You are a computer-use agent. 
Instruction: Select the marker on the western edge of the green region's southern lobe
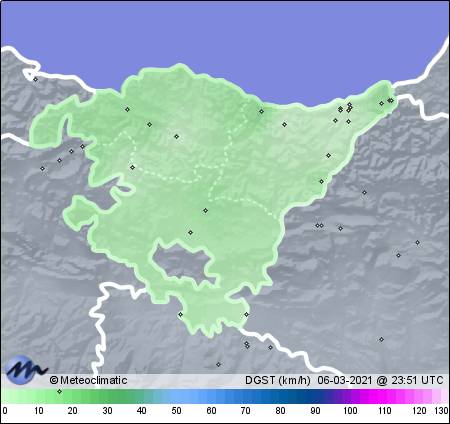(180, 314)
